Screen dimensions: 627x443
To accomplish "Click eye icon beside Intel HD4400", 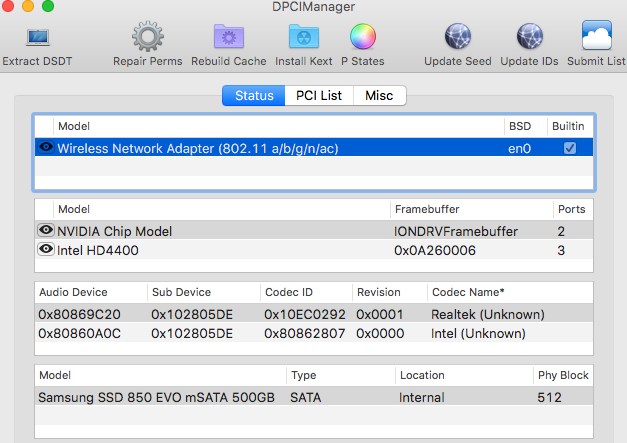I will (x=45, y=249).
